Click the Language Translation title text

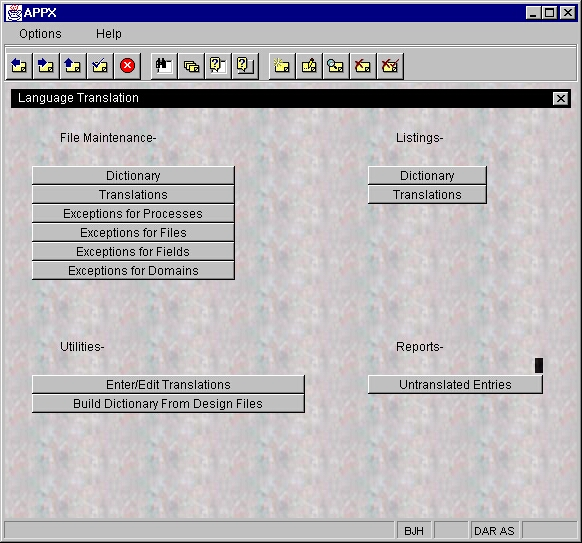pyautogui.click(x=78, y=98)
